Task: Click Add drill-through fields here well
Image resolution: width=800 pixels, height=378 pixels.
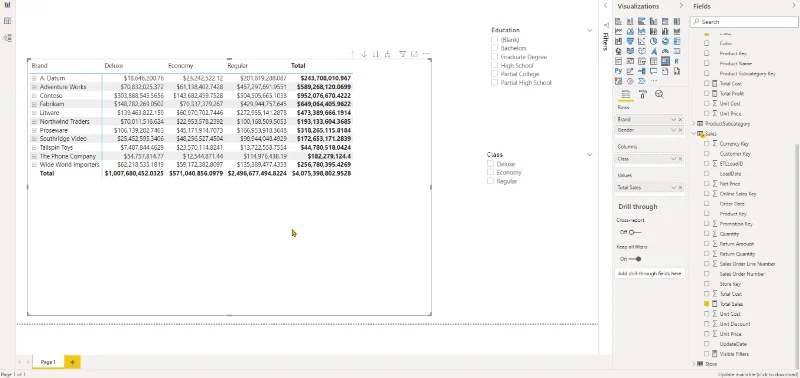Action: point(649,273)
